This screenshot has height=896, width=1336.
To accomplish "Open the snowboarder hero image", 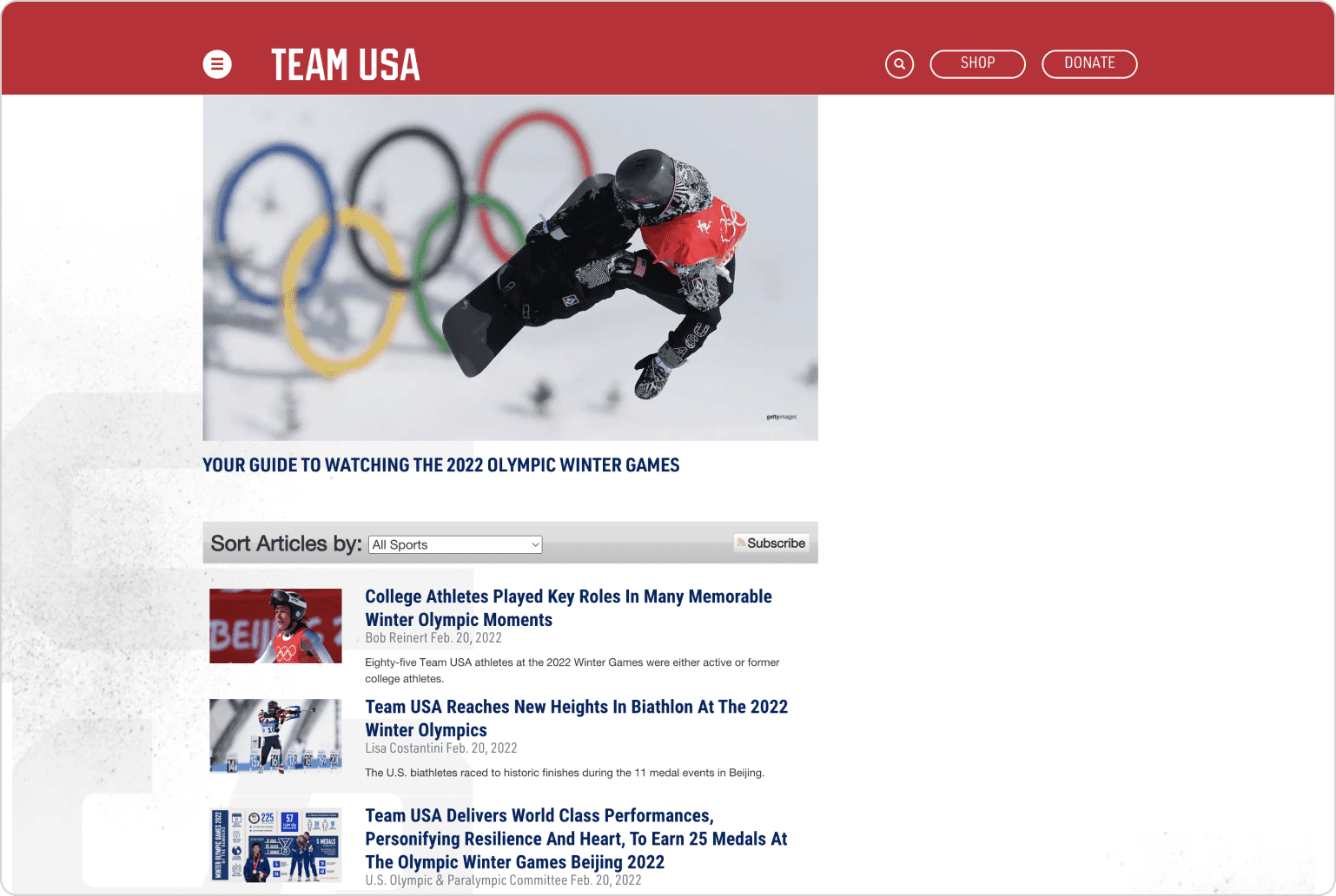I will [x=510, y=268].
